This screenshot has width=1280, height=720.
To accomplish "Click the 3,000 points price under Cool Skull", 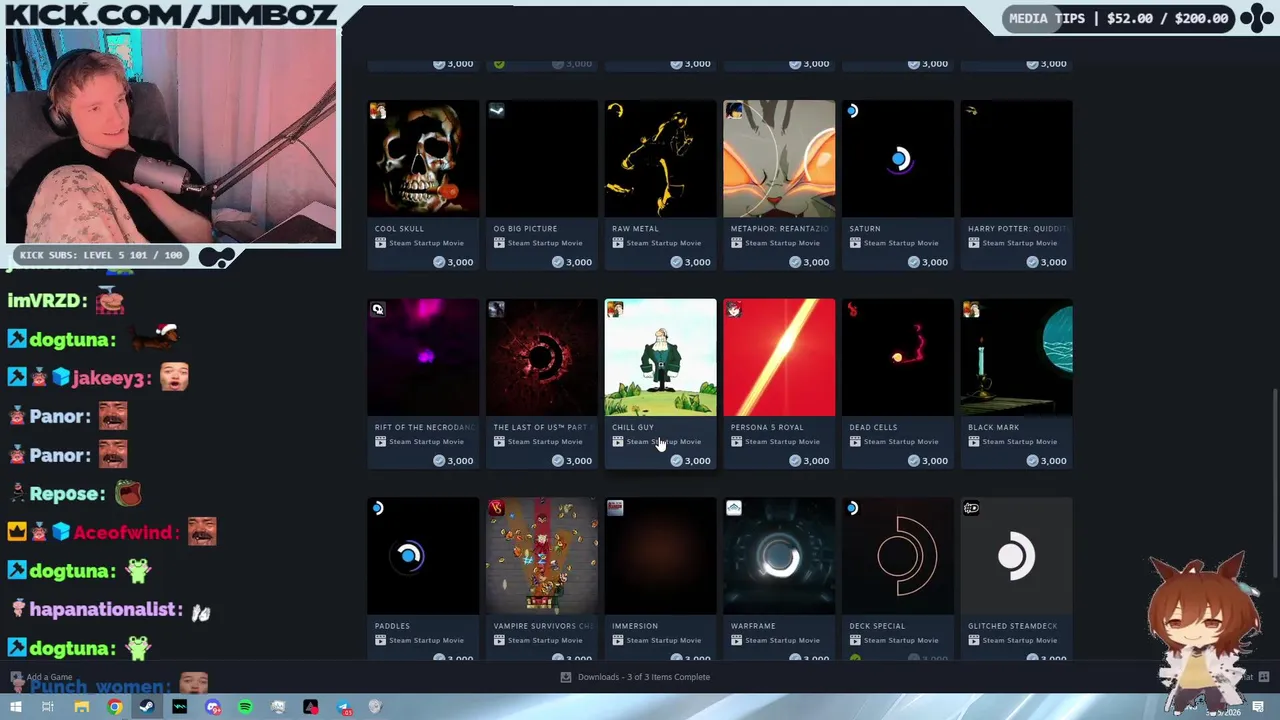I will pyautogui.click(x=453, y=262).
